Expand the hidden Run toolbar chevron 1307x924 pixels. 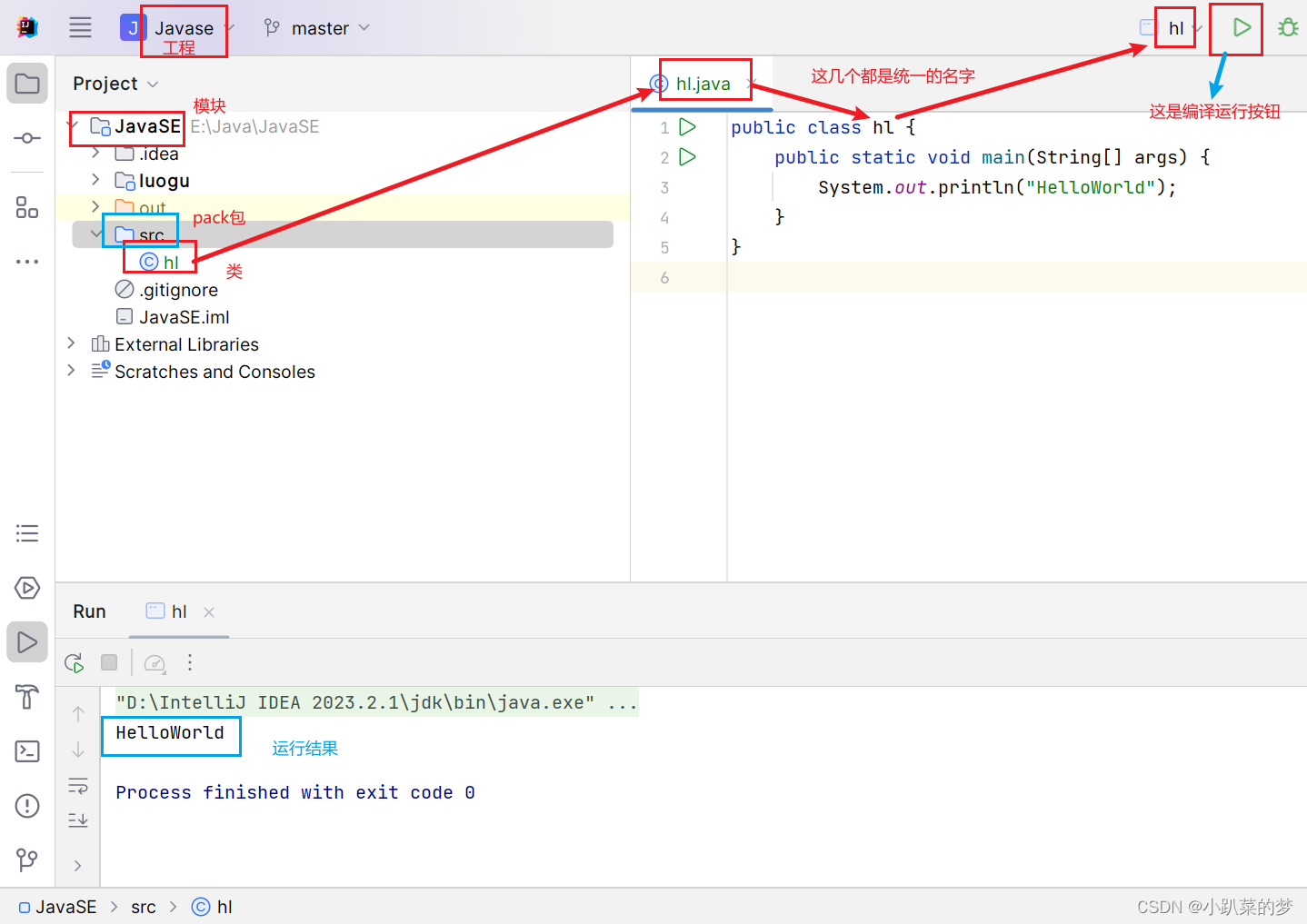click(x=78, y=866)
